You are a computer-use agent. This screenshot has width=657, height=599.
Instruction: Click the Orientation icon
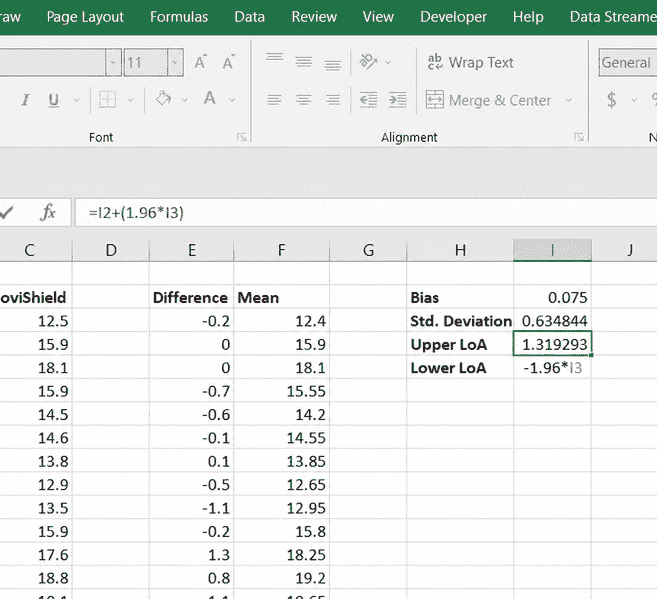(368, 62)
